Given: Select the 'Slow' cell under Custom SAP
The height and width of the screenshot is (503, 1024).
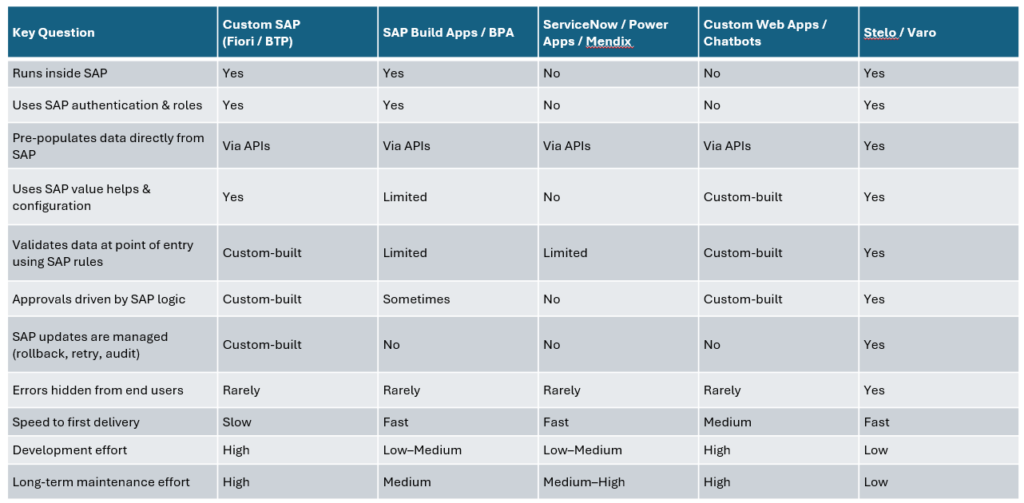Looking at the screenshot, I should (236, 422).
